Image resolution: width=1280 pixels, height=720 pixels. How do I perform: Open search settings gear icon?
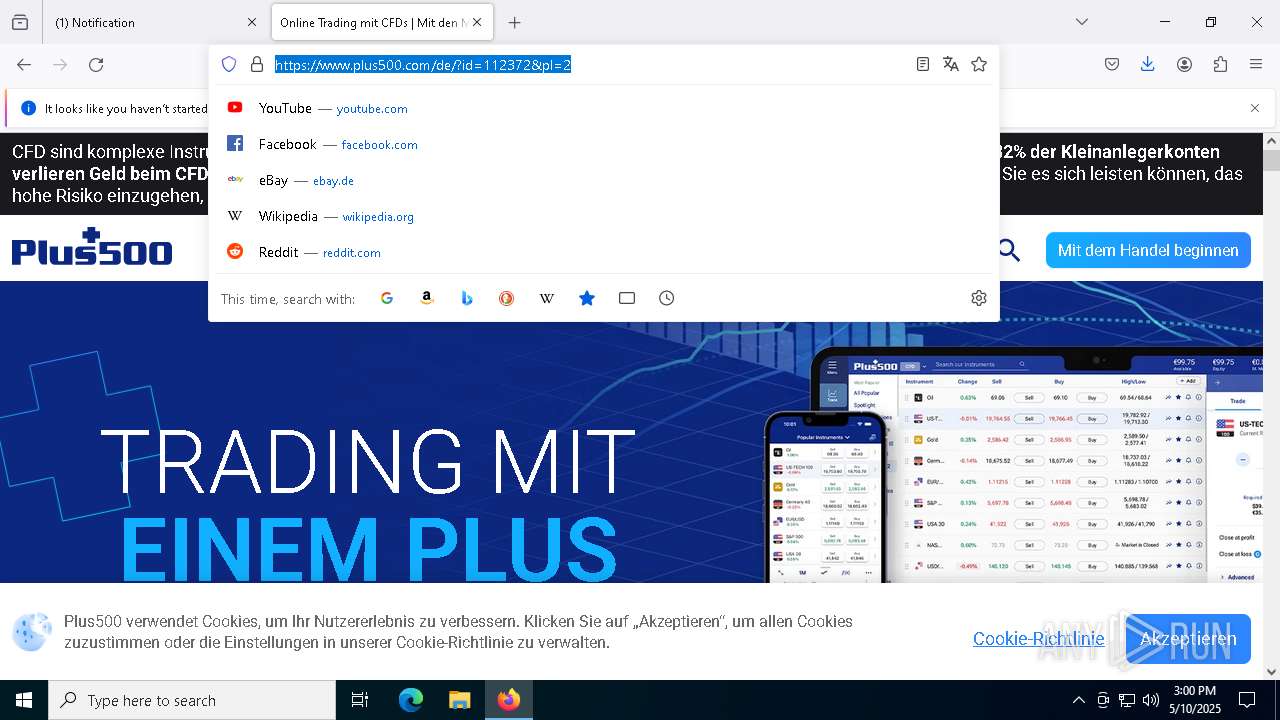979,298
